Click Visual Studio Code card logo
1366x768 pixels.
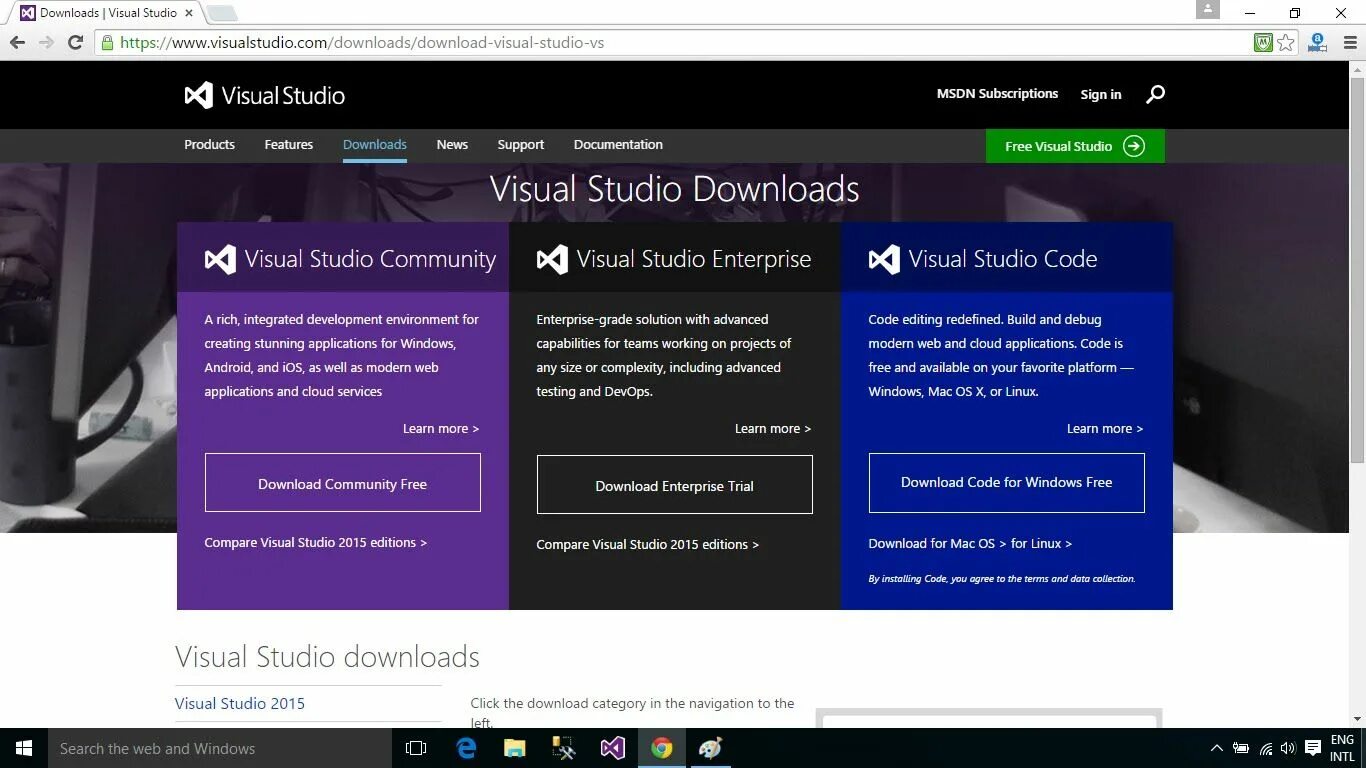coord(884,260)
